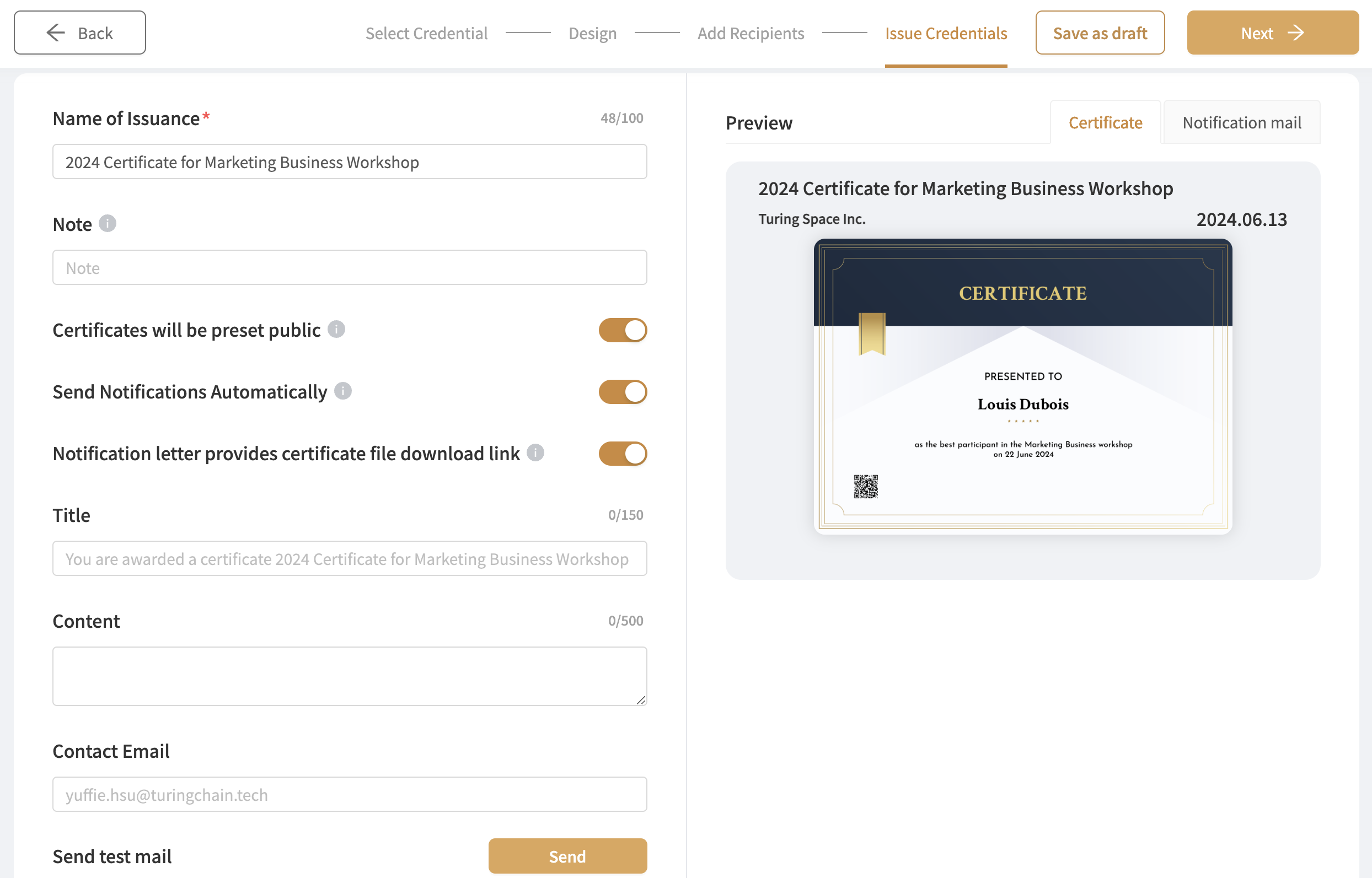
Task: Click info icon beside preset public option
Action: 336,329
